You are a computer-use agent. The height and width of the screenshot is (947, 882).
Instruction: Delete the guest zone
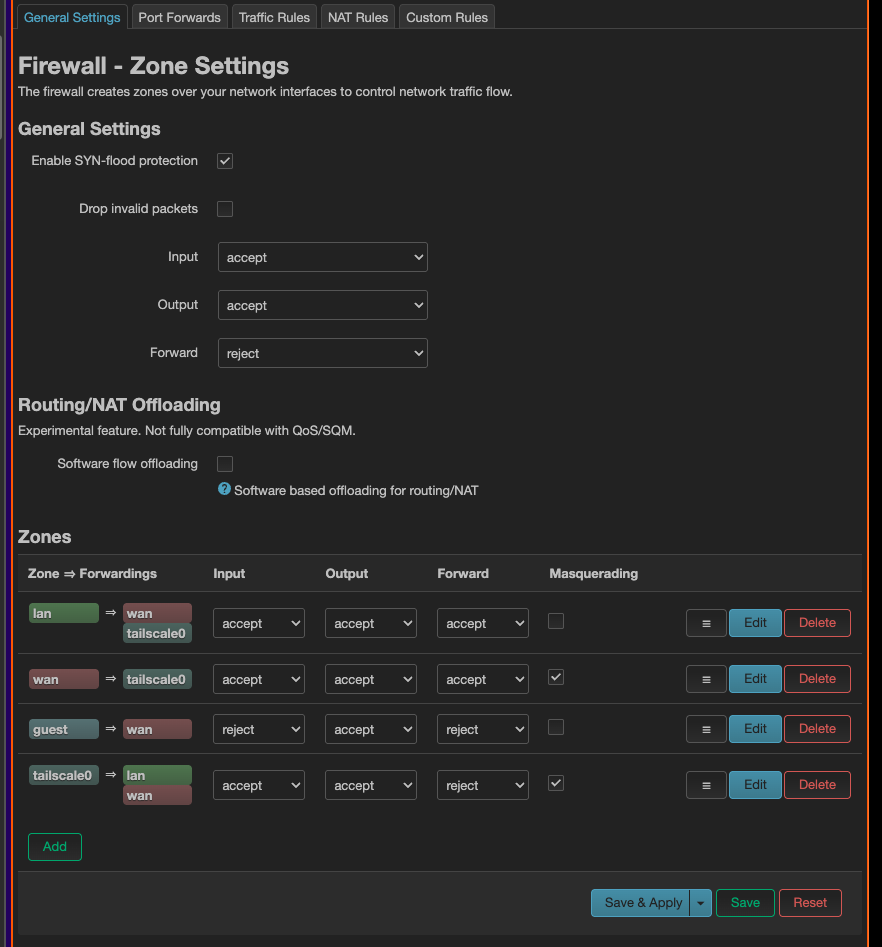pyautogui.click(x=817, y=729)
